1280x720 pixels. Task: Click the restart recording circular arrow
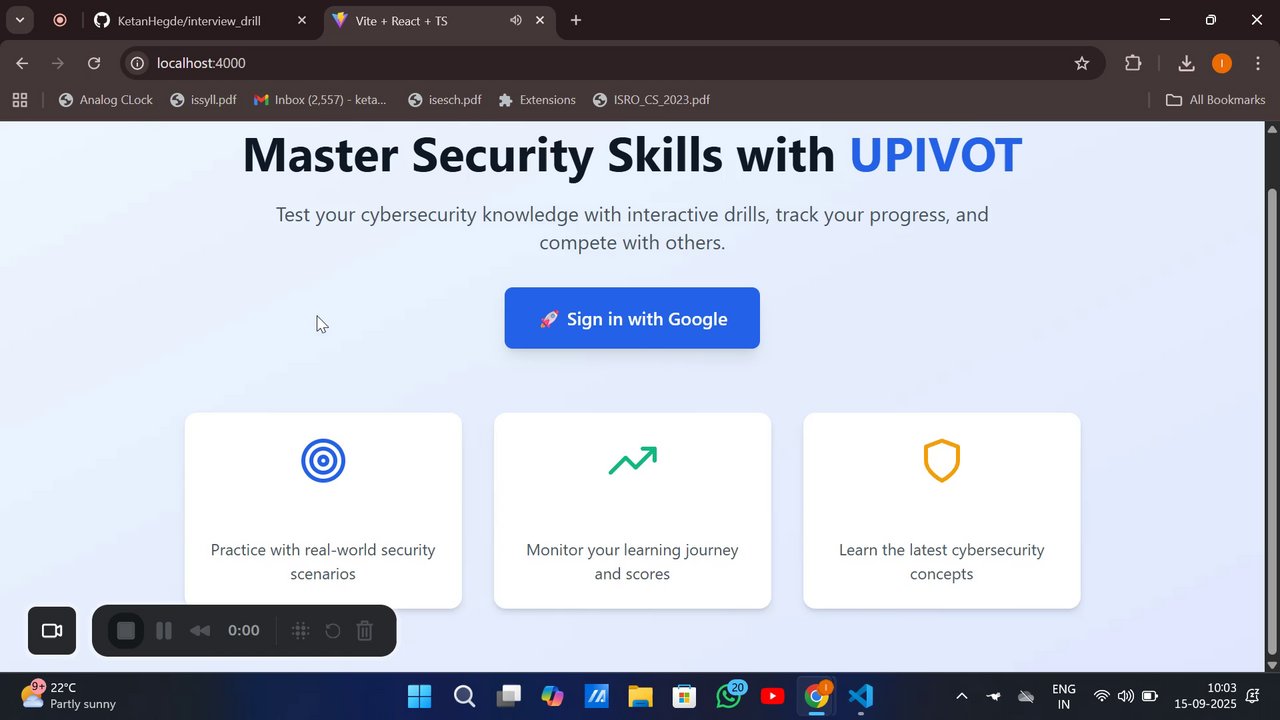click(333, 631)
